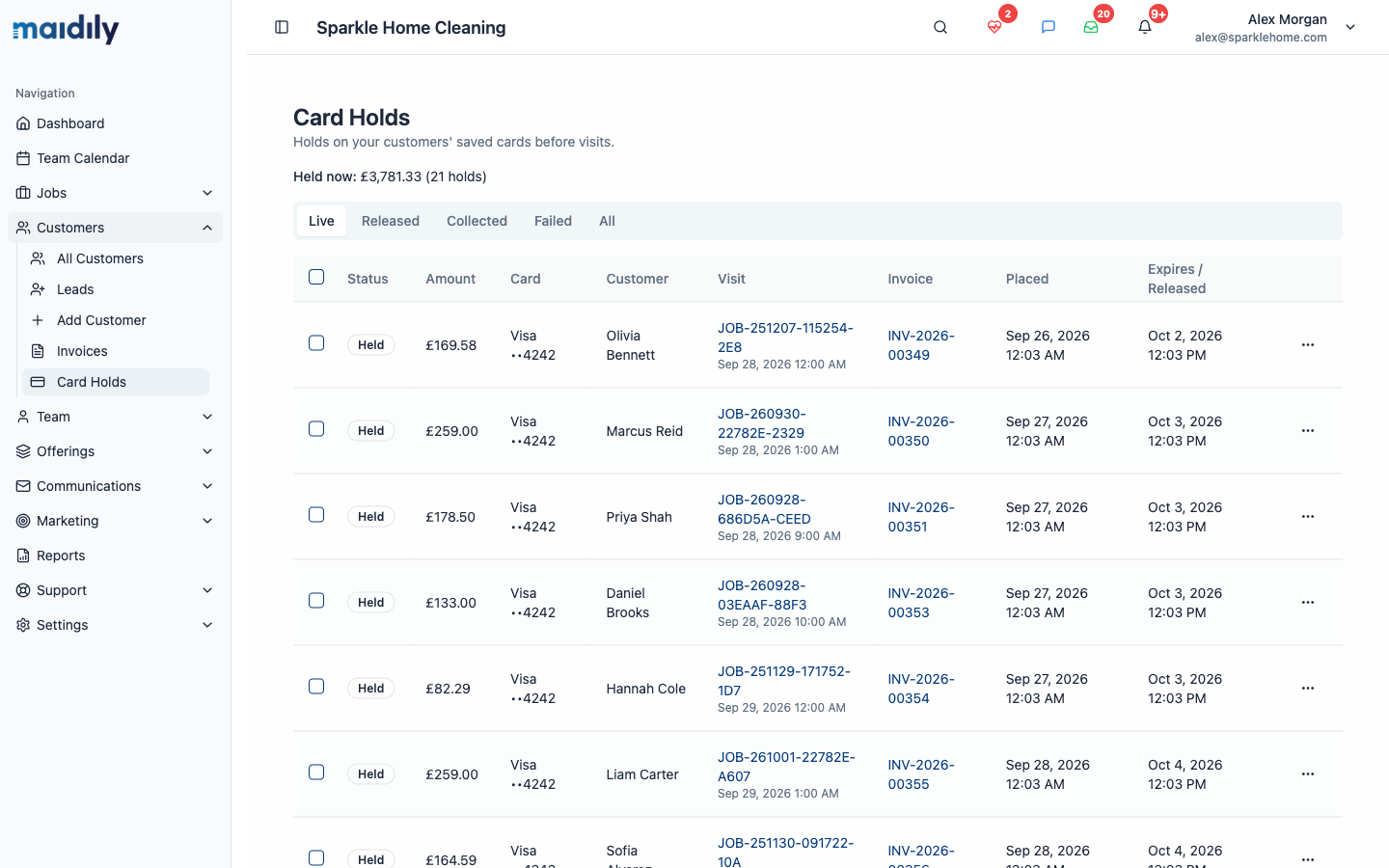Switch to the Failed tab

click(553, 221)
